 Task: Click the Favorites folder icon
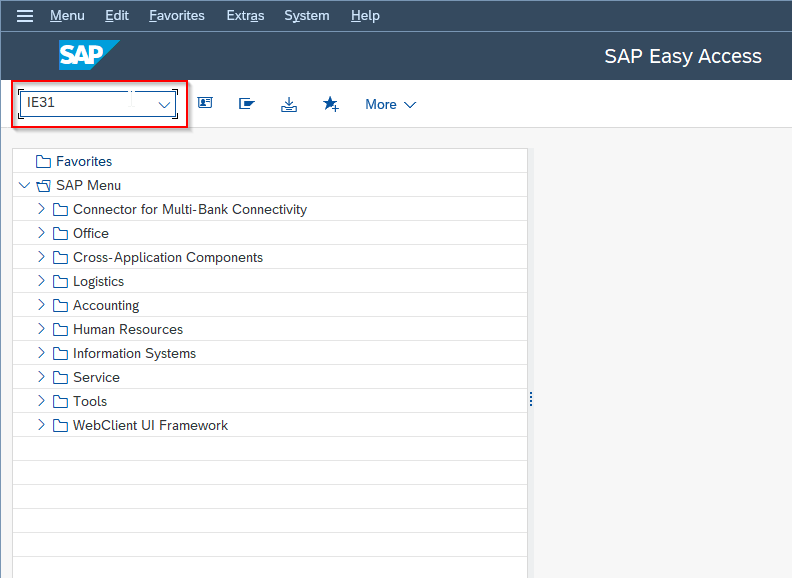pyautogui.click(x=43, y=162)
